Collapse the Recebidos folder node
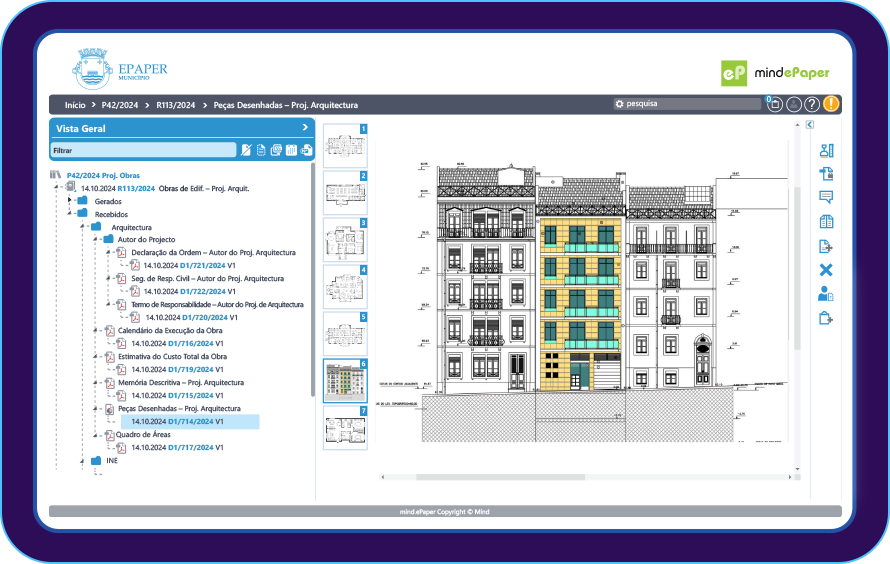890x564 pixels. click(70, 214)
